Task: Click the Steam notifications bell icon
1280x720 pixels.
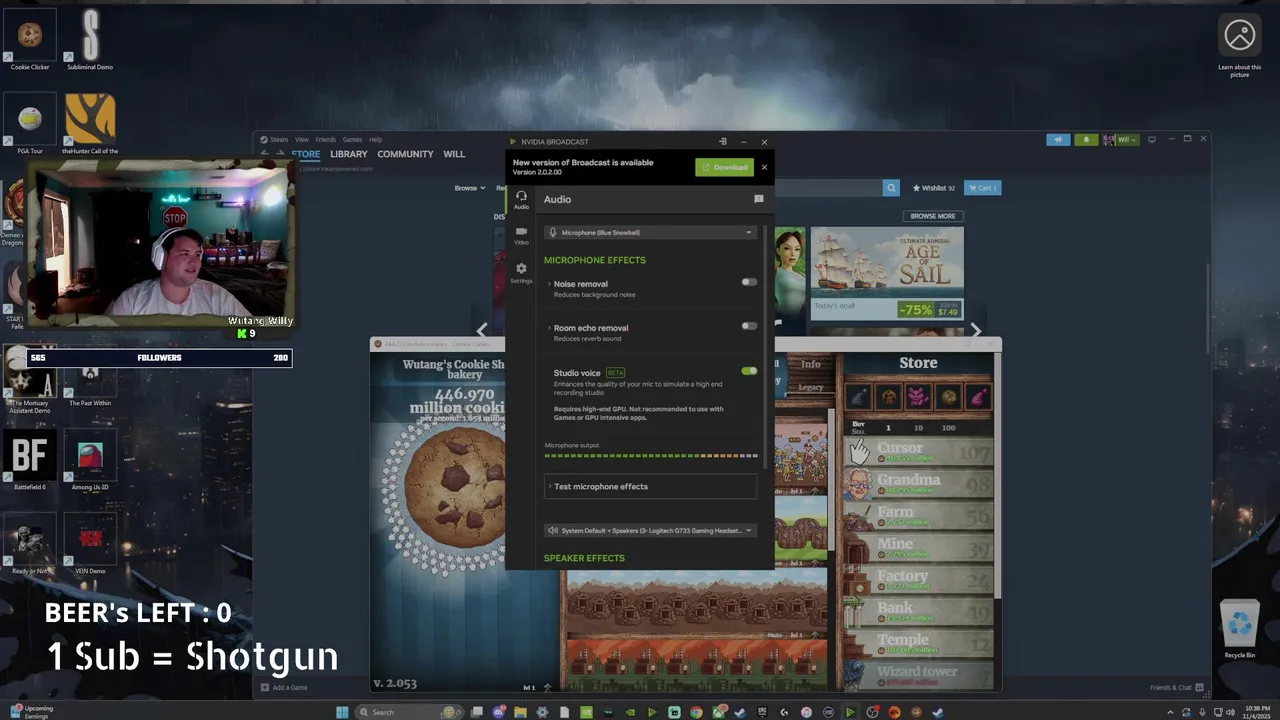Action: coord(1086,140)
